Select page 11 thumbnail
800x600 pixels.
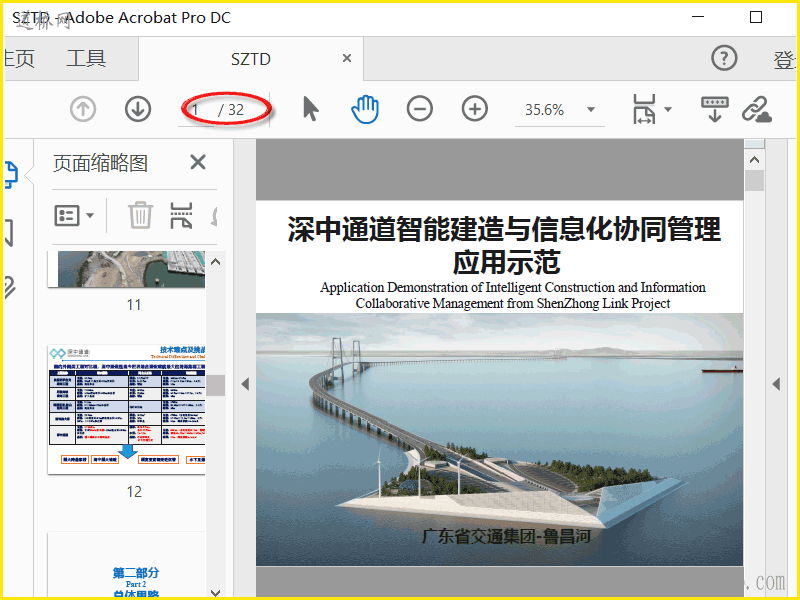pos(127,269)
